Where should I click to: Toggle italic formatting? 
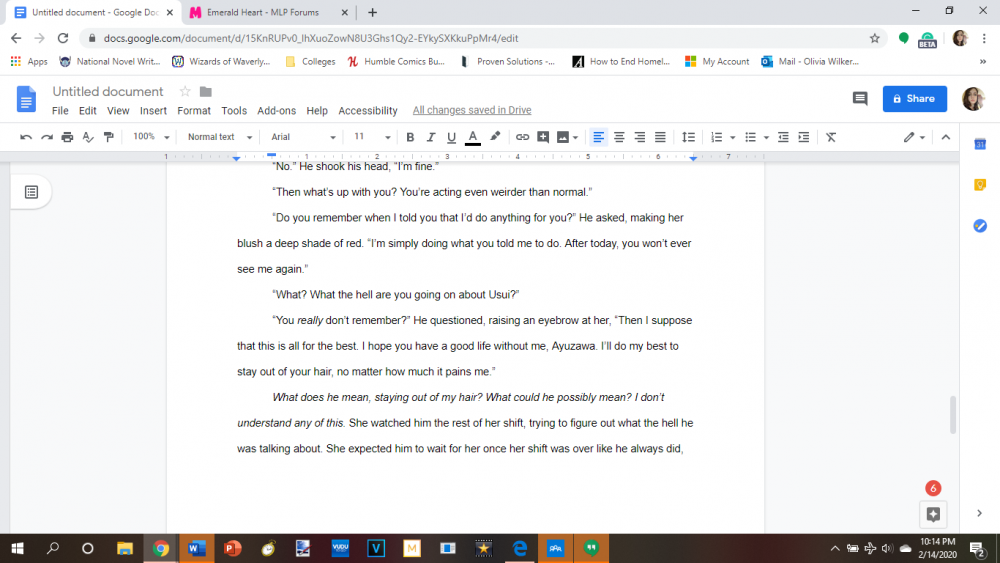coord(430,137)
